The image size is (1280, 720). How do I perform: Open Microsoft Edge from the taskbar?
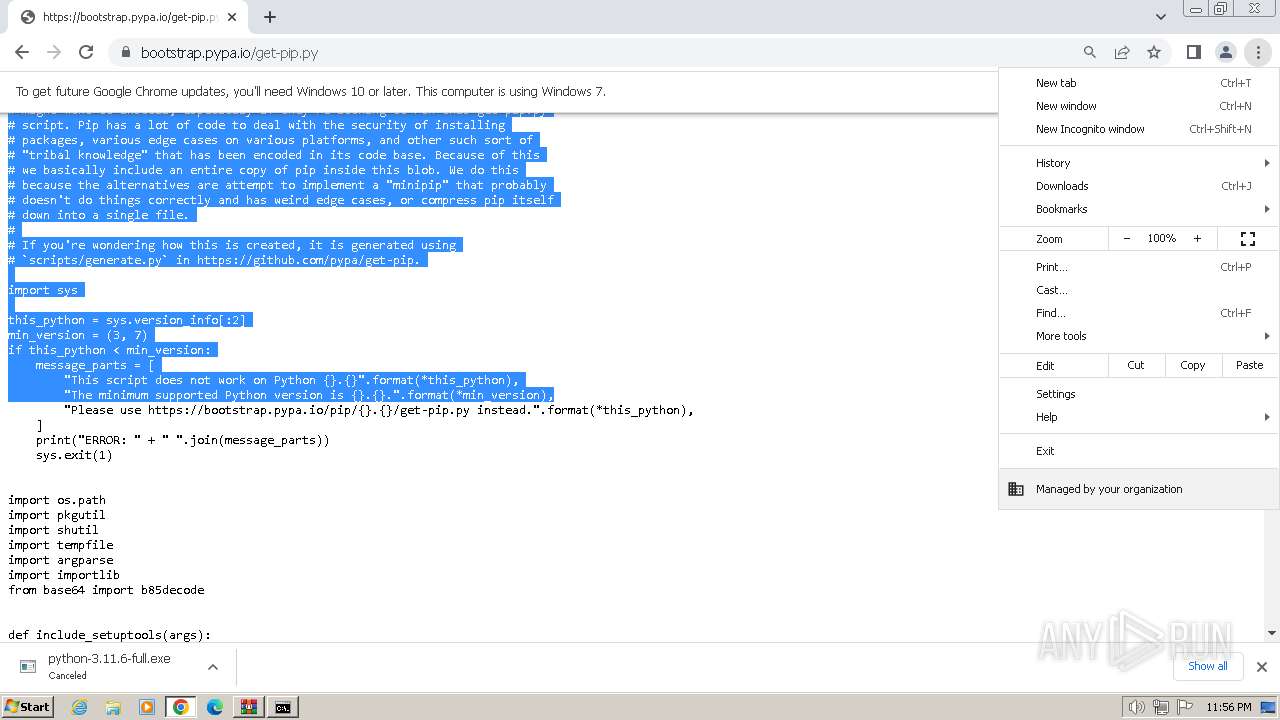pyautogui.click(x=215, y=707)
